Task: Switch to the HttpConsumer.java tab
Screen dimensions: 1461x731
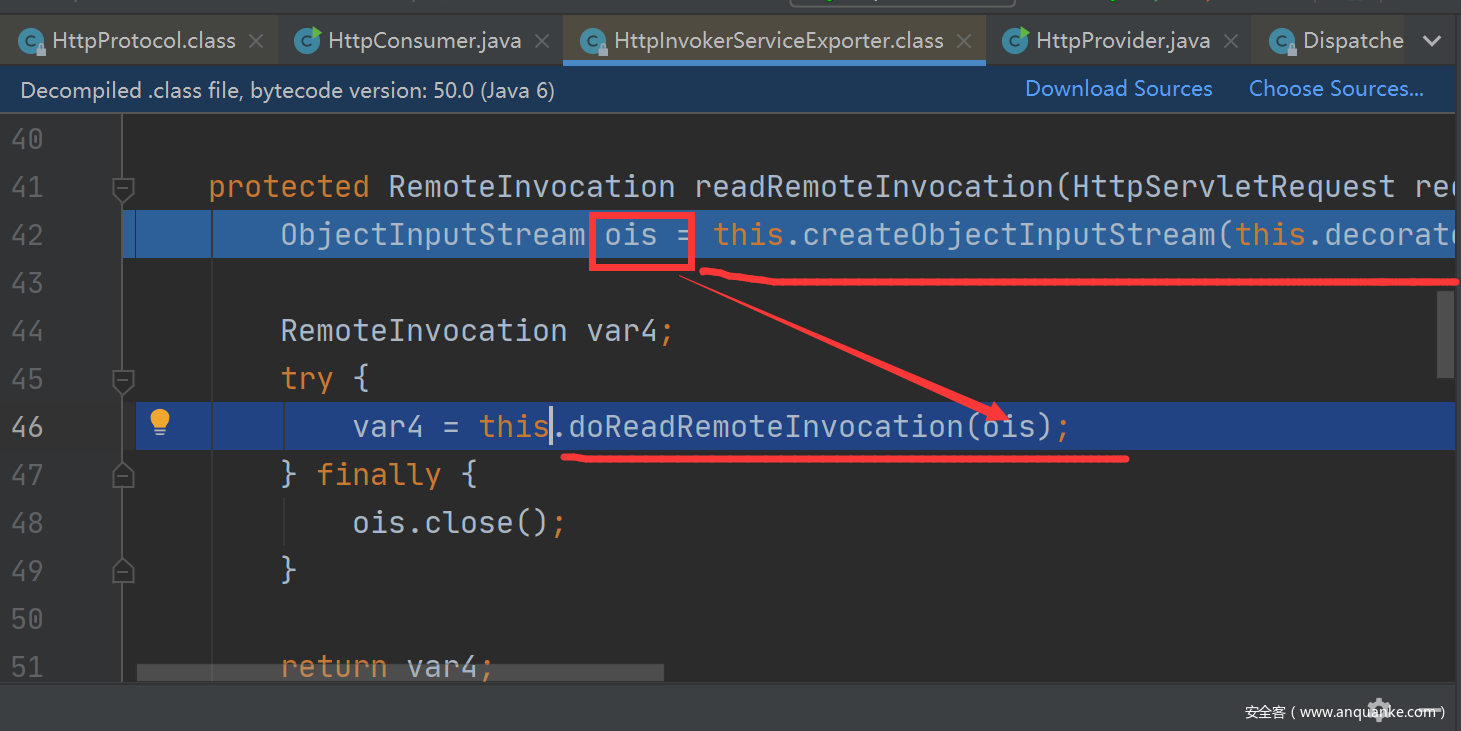Action: 424,41
